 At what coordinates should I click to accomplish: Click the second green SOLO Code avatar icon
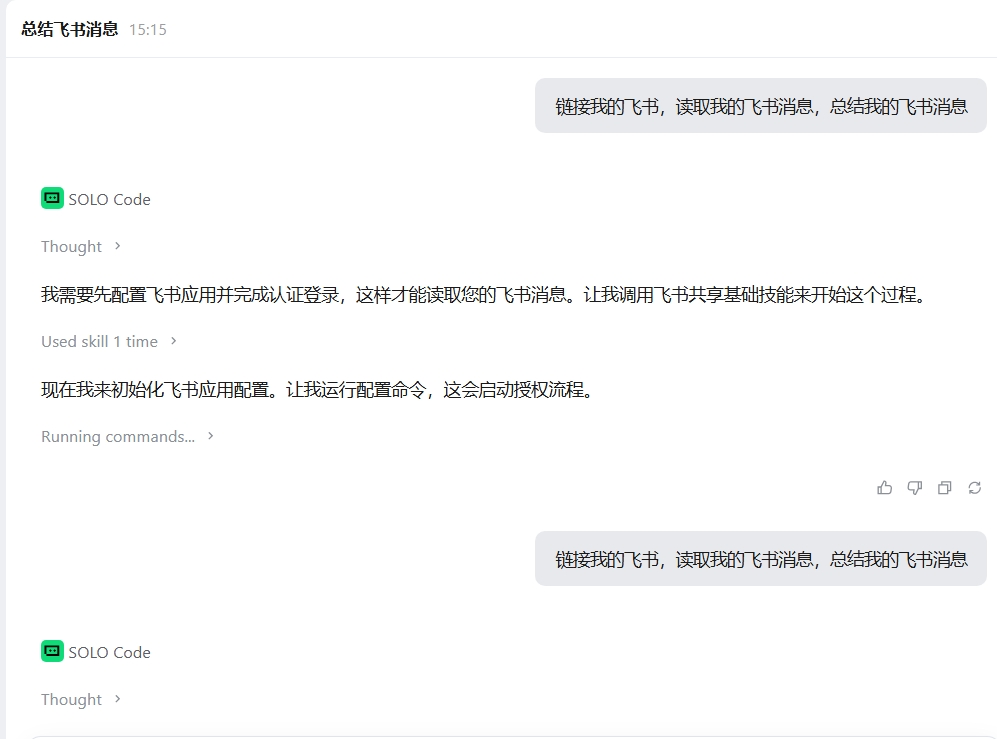coord(52,651)
